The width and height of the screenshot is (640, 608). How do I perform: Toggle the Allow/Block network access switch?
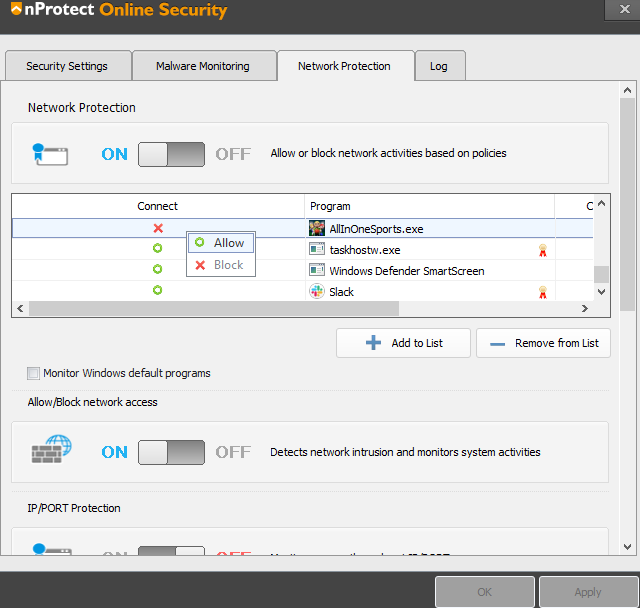[171, 452]
